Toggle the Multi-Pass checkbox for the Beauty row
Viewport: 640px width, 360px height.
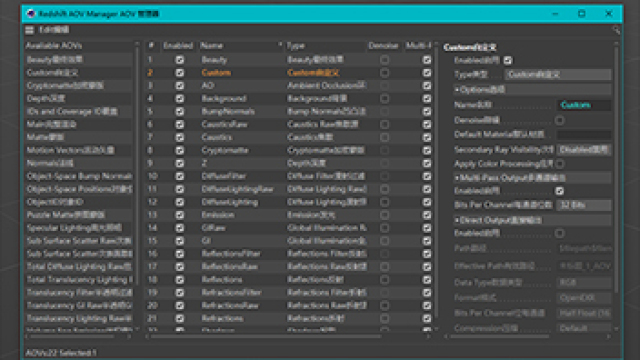click(x=427, y=60)
